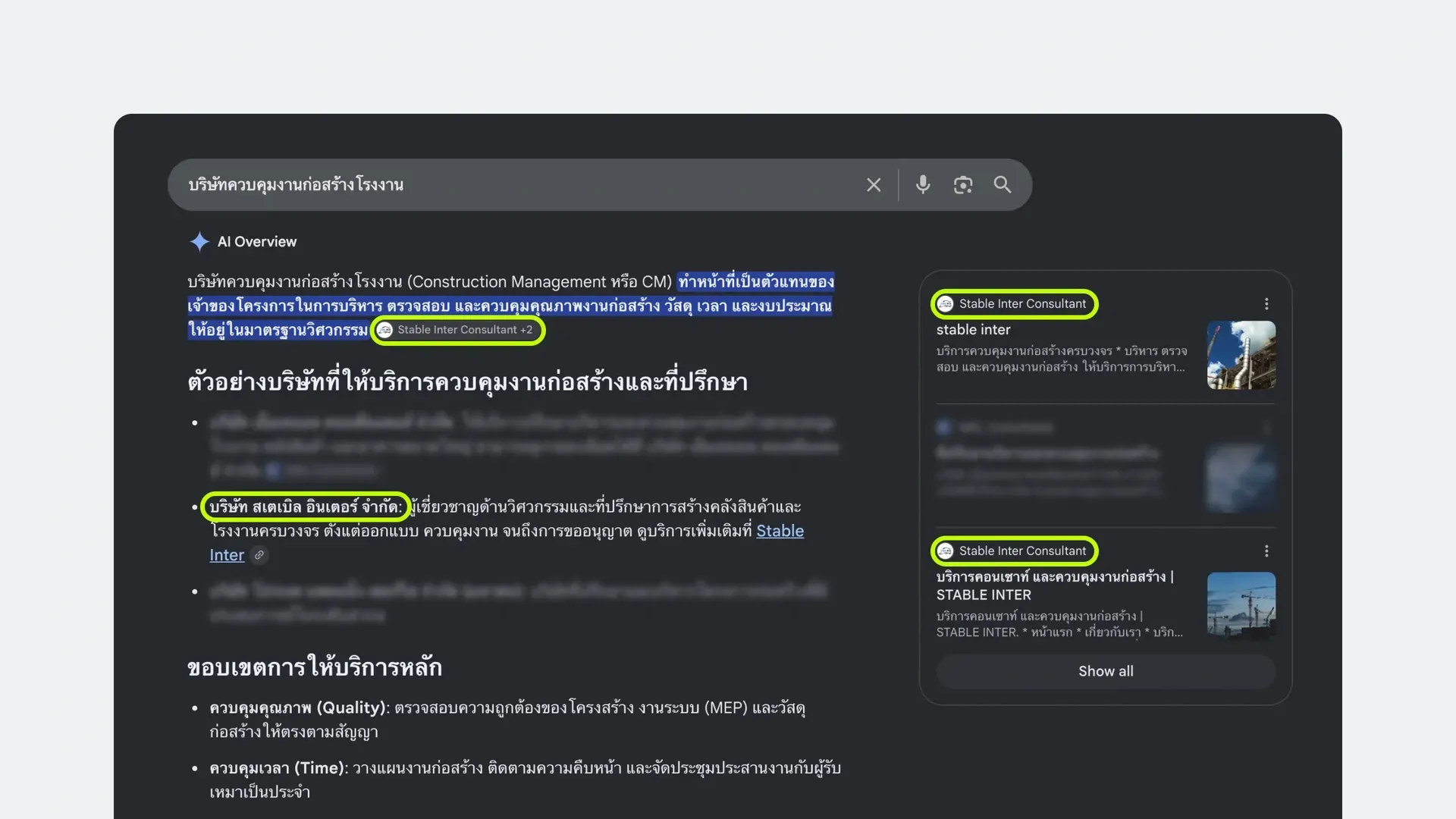Click the site favicon on first source card
The height and width of the screenshot is (819, 1456).
click(945, 304)
